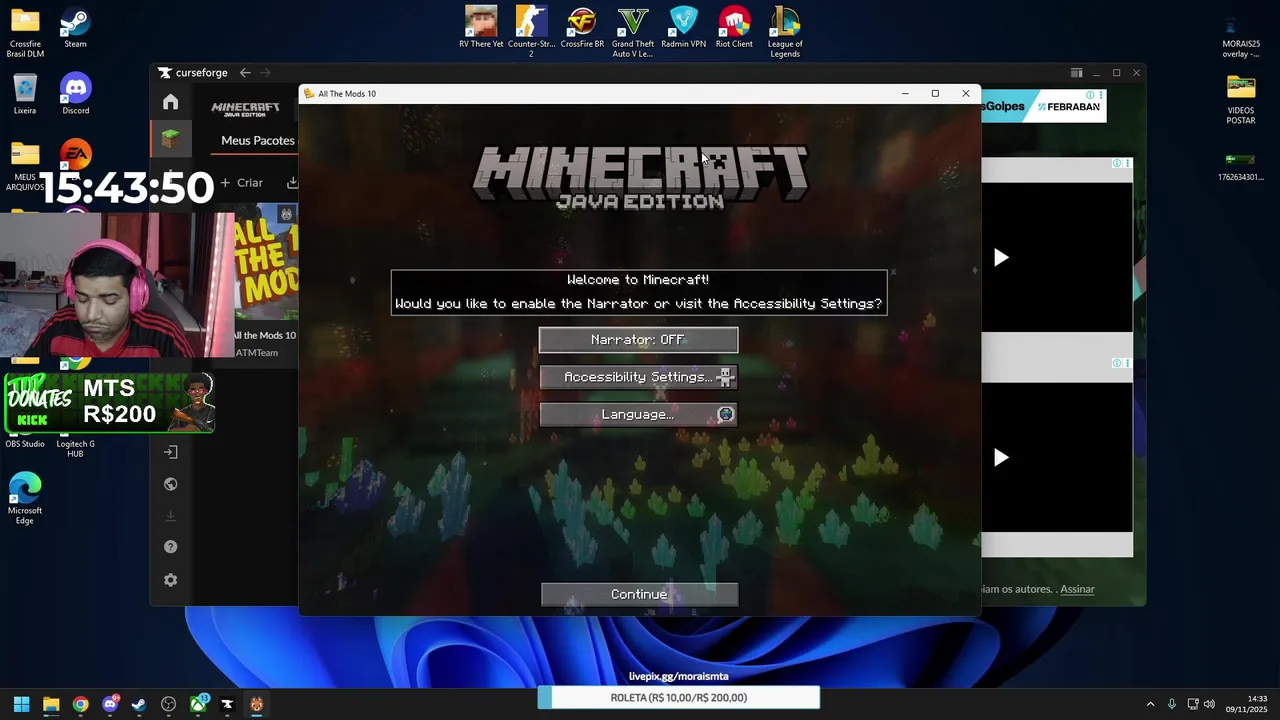This screenshot has height=720, width=1280.
Task: Open RV There Yet desktop shortcut
Action: click(x=481, y=27)
